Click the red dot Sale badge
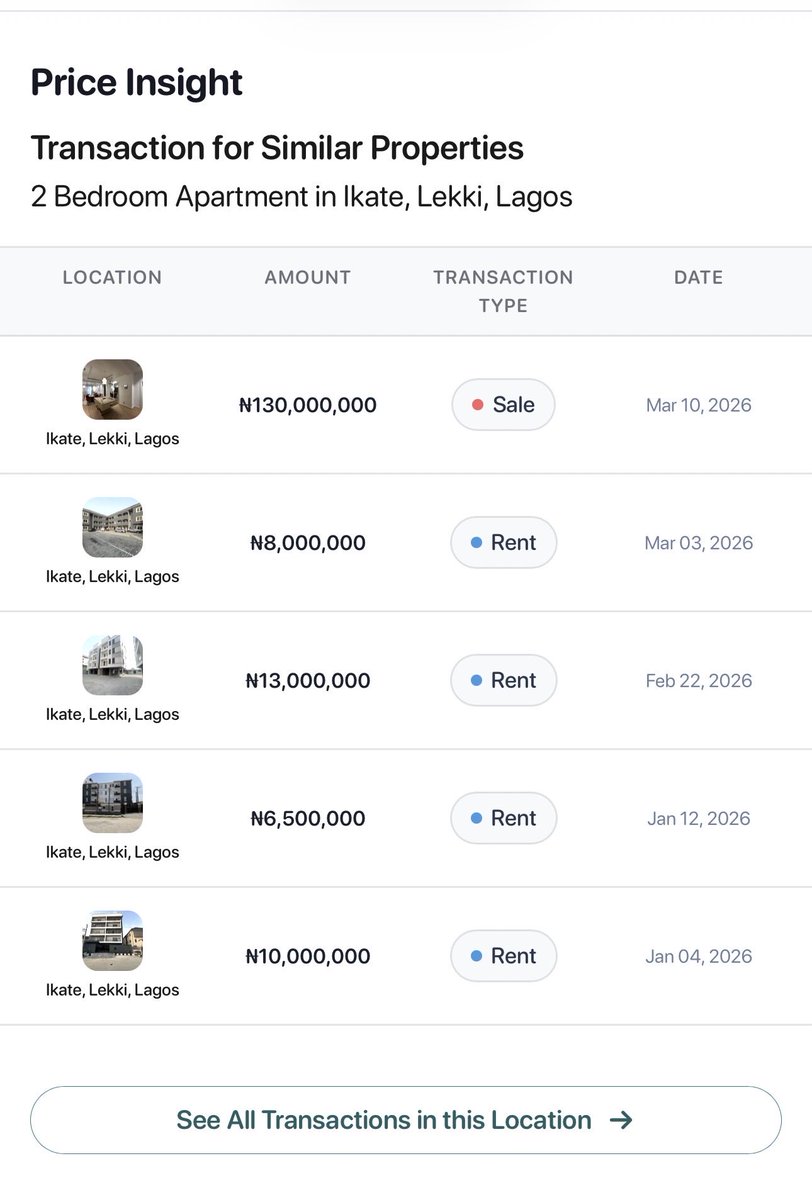Image resolution: width=812 pixels, height=1200 pixels. tap(503, 405)
